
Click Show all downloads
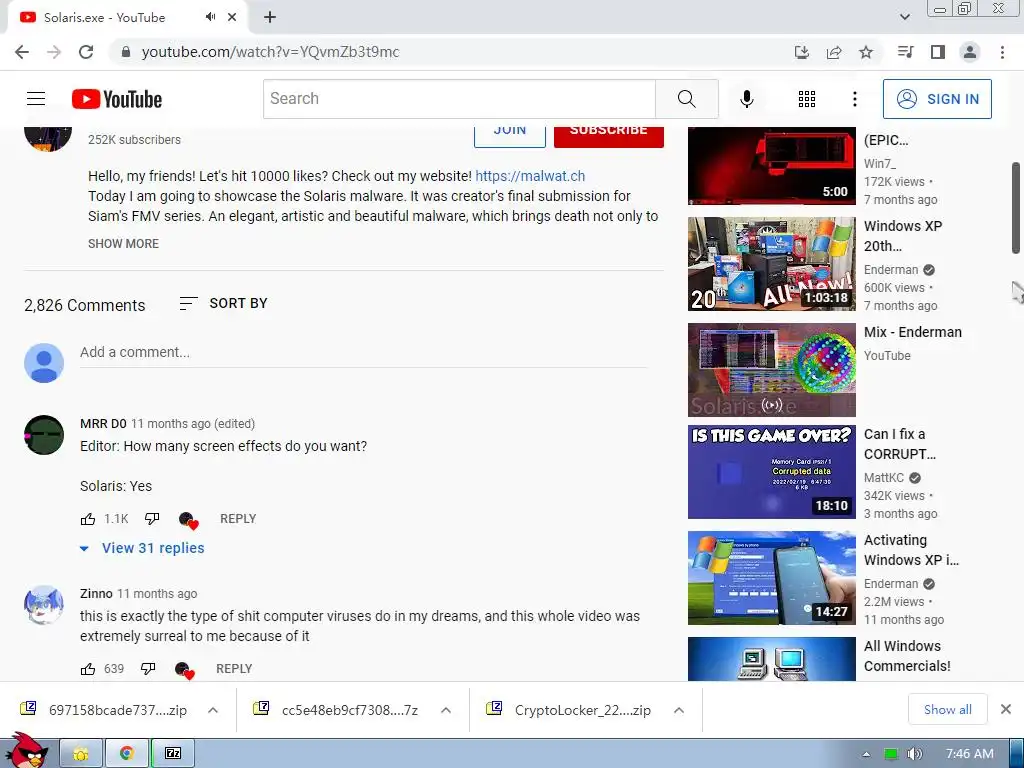948,710
